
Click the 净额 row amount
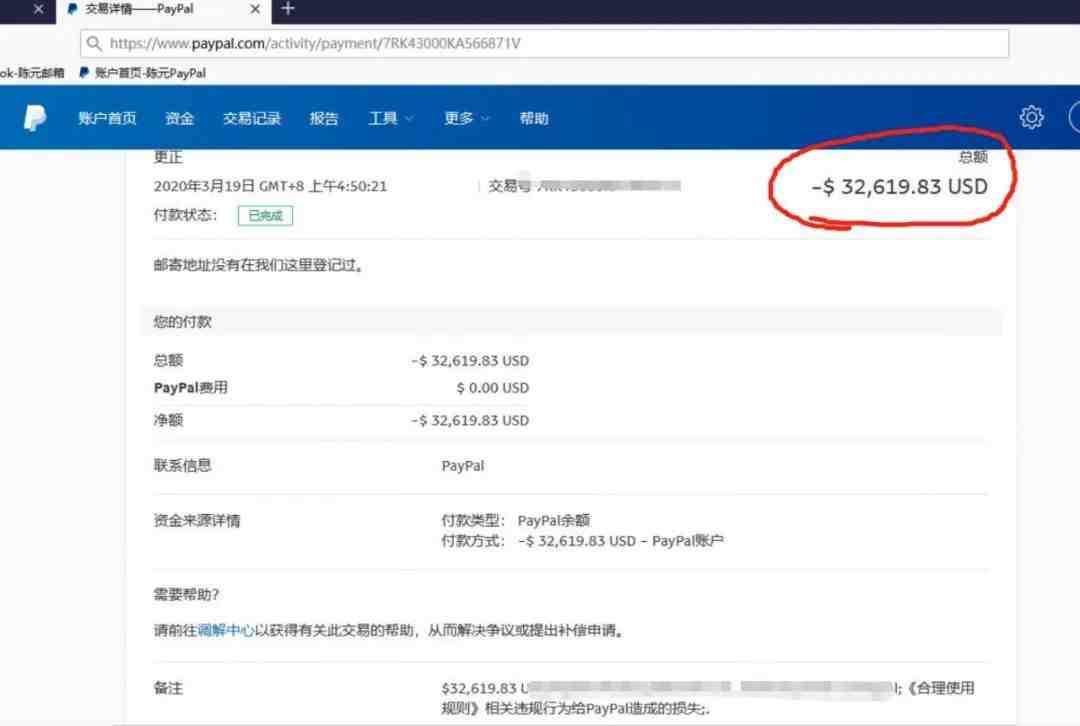coord(470,420)
